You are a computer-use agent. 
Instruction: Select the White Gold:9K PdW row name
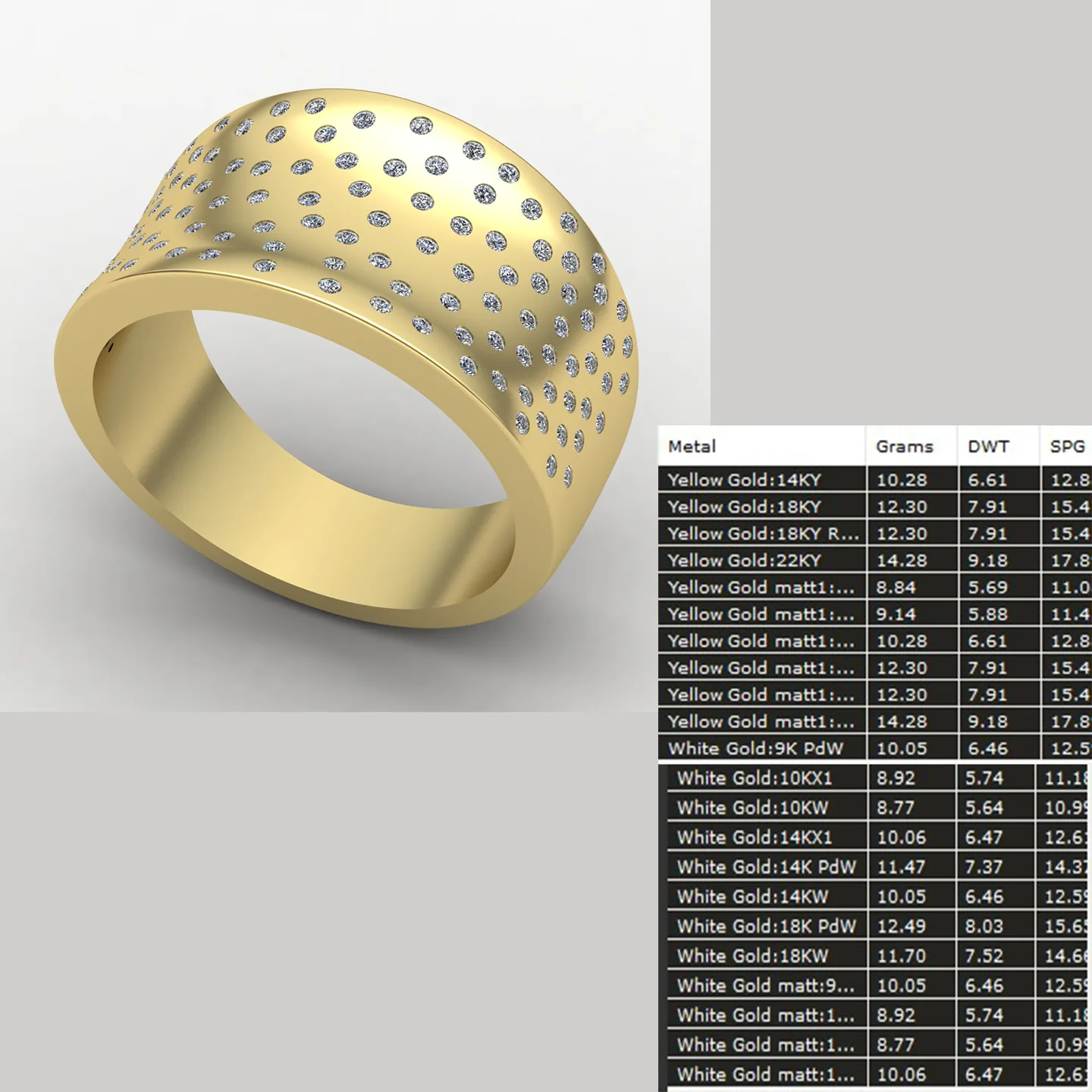(x=755, y=748)
